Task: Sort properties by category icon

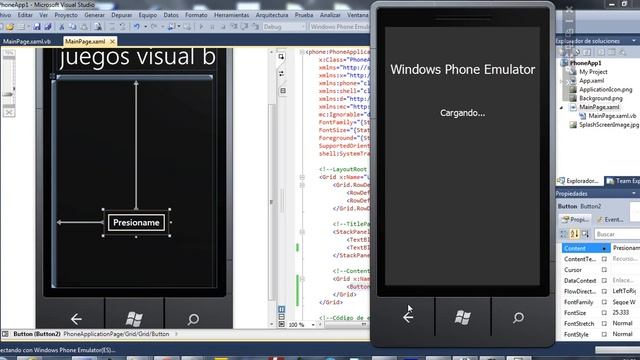Action: click(x=564, y=234)
